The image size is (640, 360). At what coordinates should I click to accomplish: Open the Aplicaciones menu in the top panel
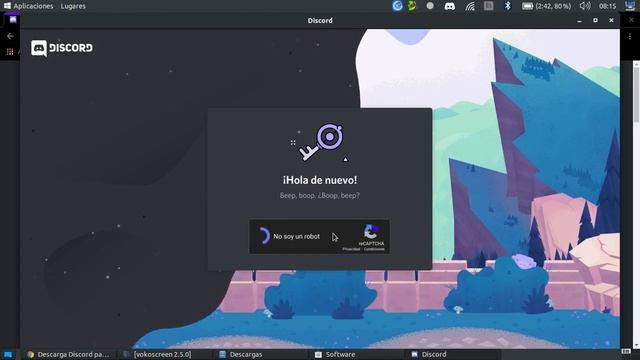tap(29, 6)
